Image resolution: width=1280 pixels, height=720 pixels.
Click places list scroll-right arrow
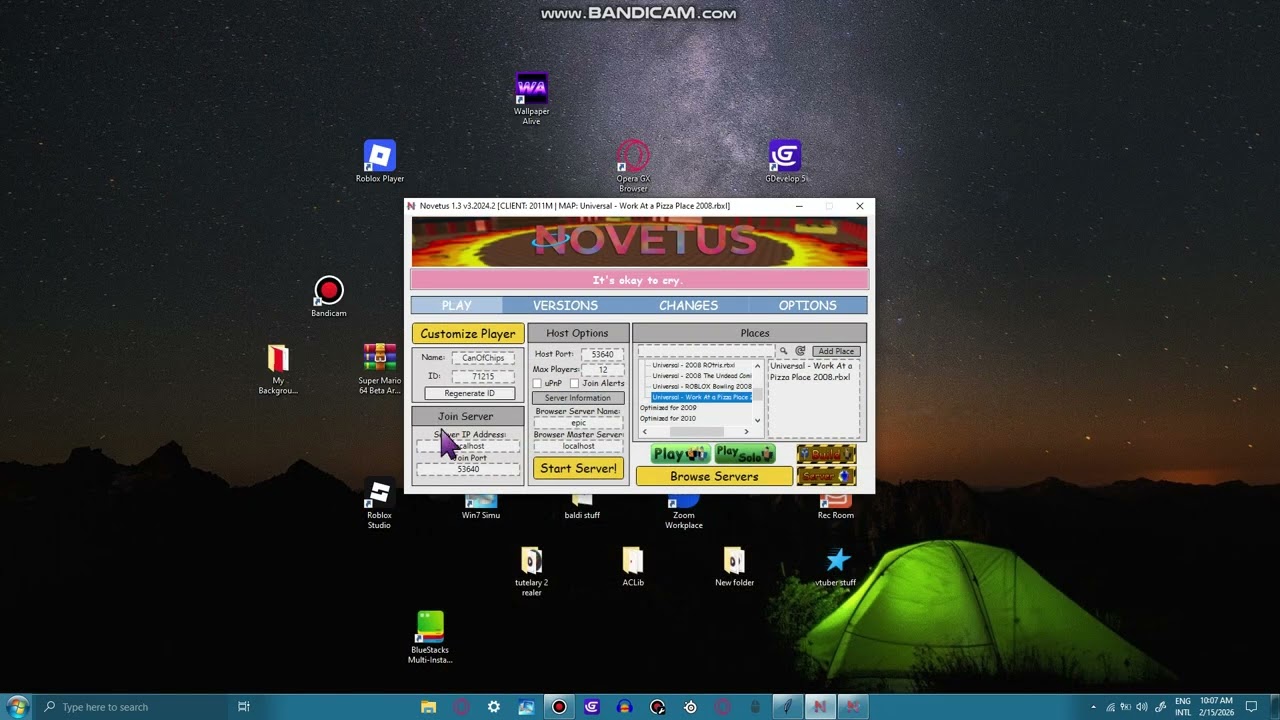(x=746, y=432)
